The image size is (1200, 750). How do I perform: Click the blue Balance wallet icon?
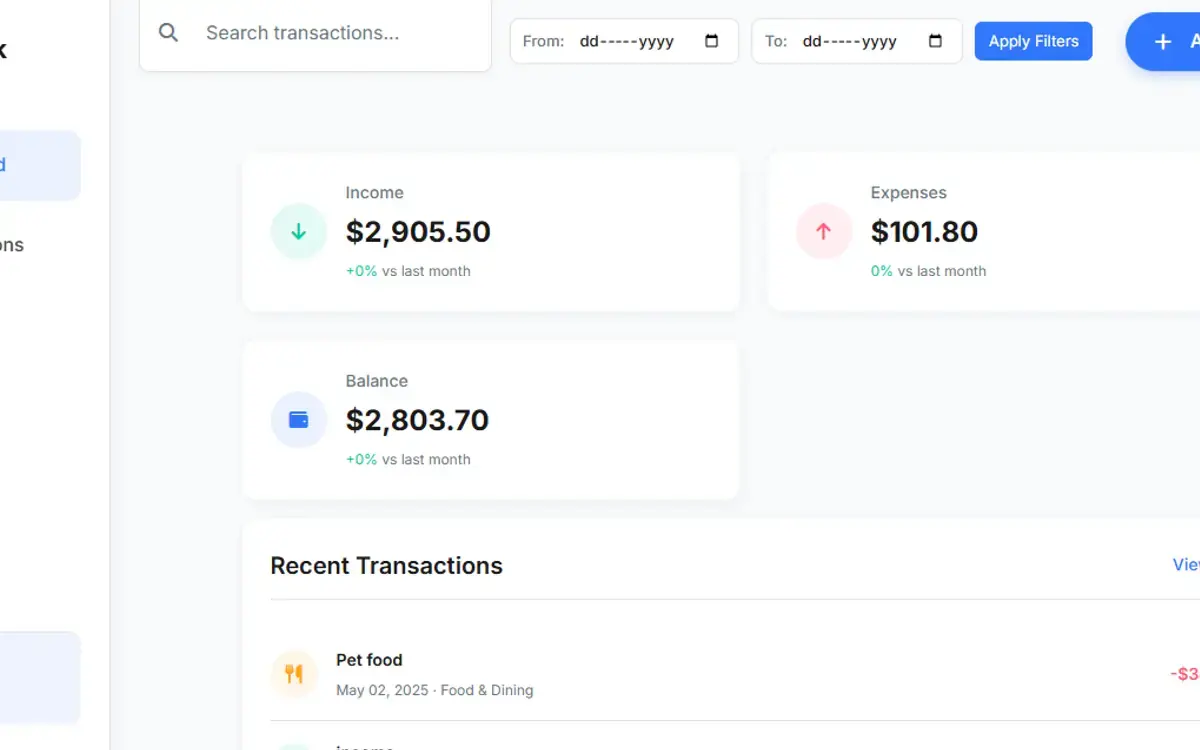[298, 420]
